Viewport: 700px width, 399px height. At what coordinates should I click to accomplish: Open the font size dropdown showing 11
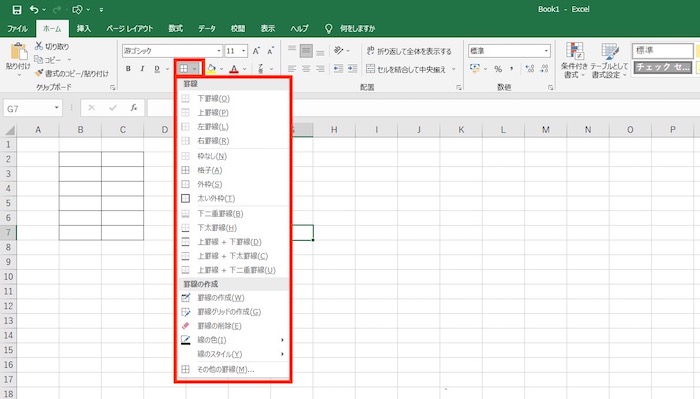coord(244,51)
